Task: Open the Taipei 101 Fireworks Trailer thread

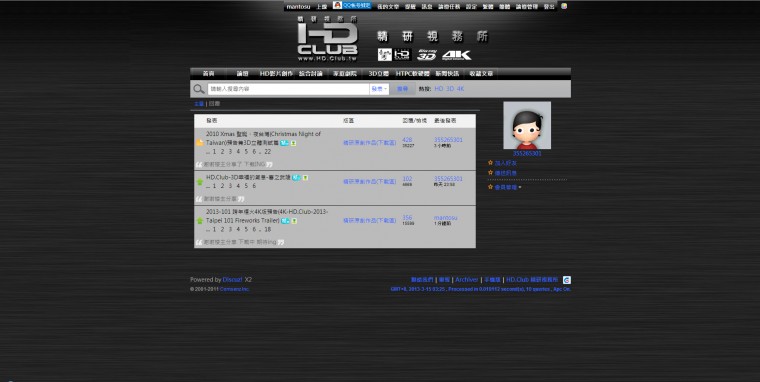Action: (x=267, y=216)
